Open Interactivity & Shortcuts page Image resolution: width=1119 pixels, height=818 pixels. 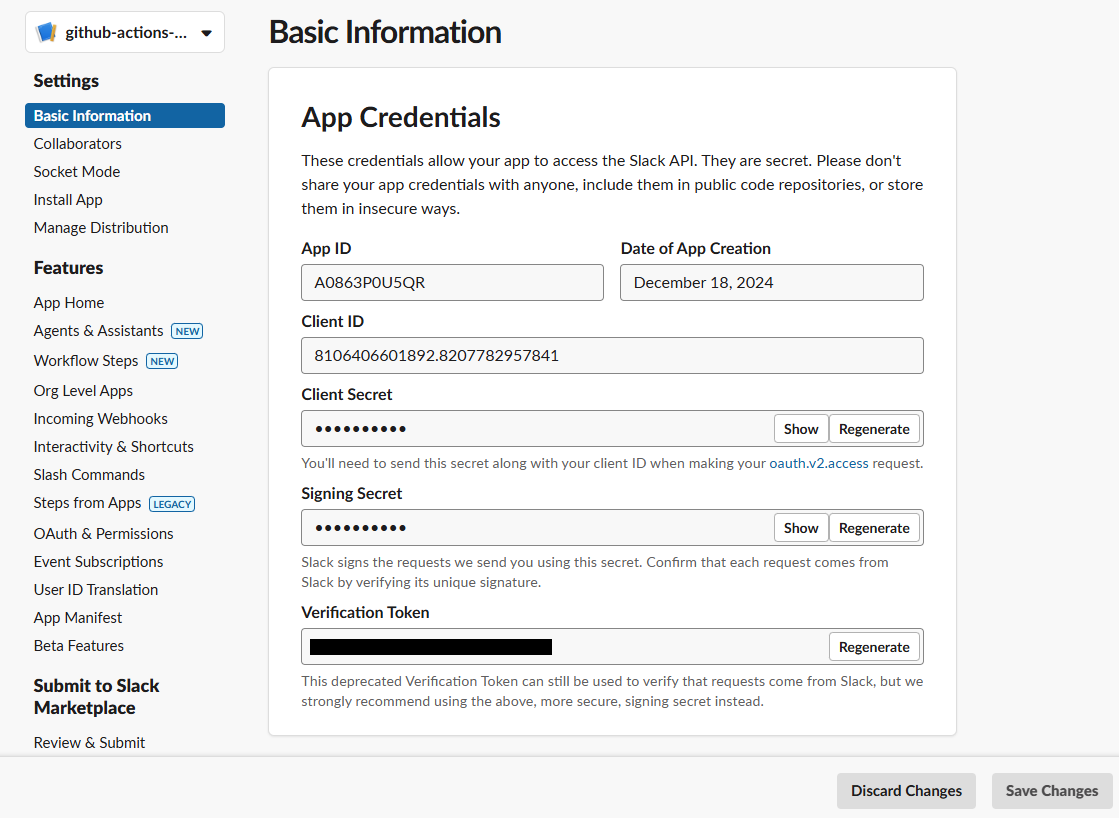coord(113,447)
